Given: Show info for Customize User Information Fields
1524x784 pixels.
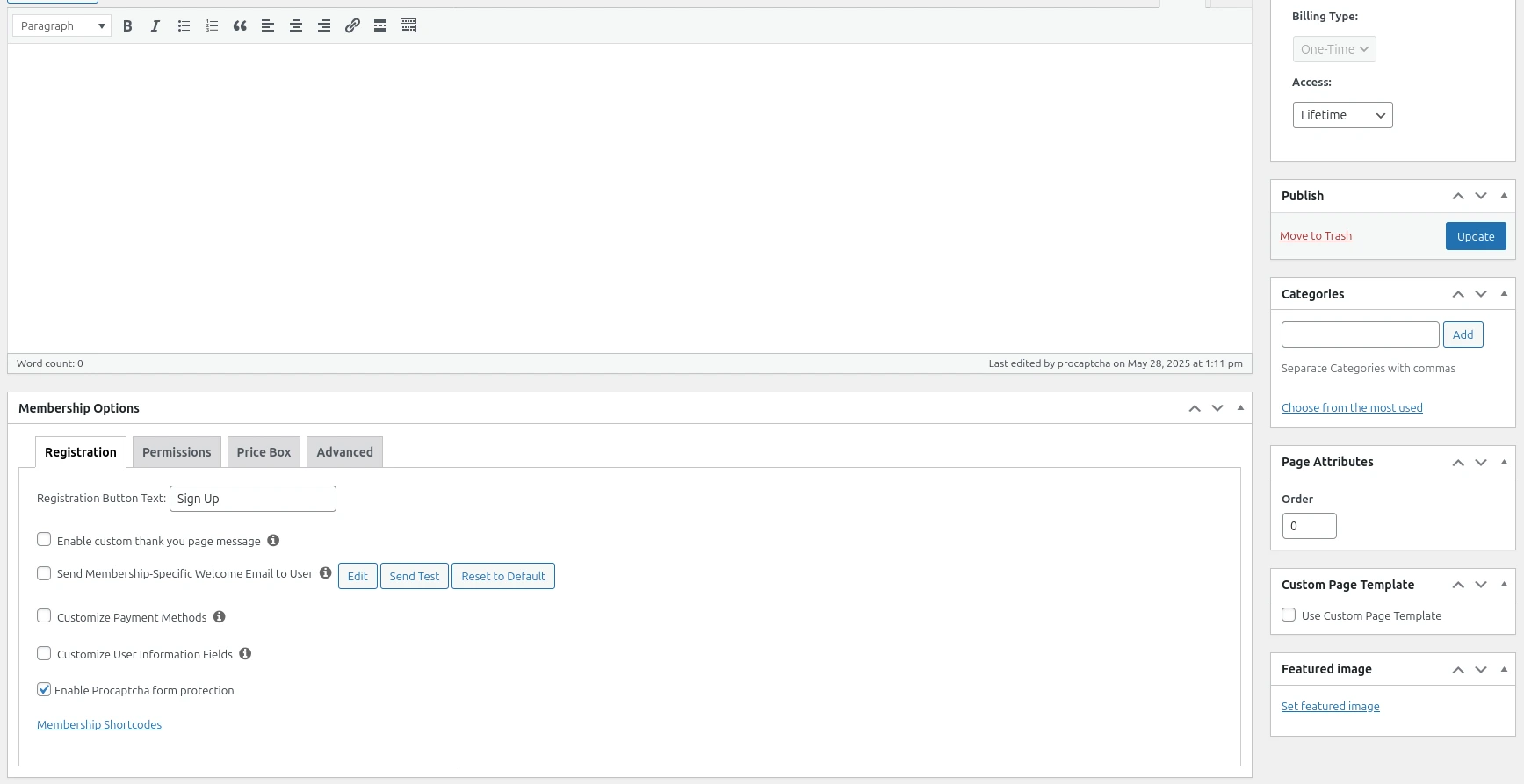Looking at the screenshot, I should [x=245, y=653].
